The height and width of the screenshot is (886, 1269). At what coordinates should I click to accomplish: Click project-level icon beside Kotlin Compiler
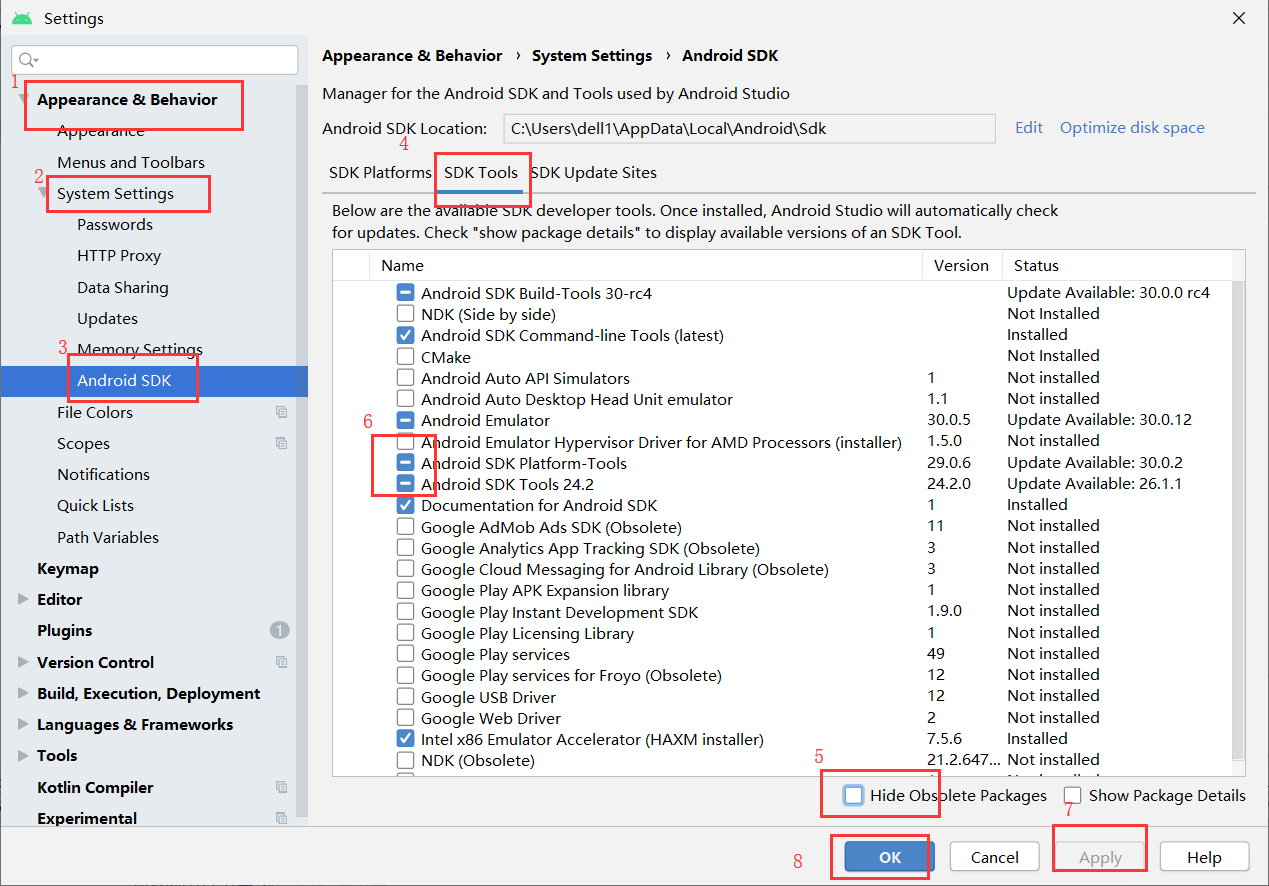click(281, 787)
